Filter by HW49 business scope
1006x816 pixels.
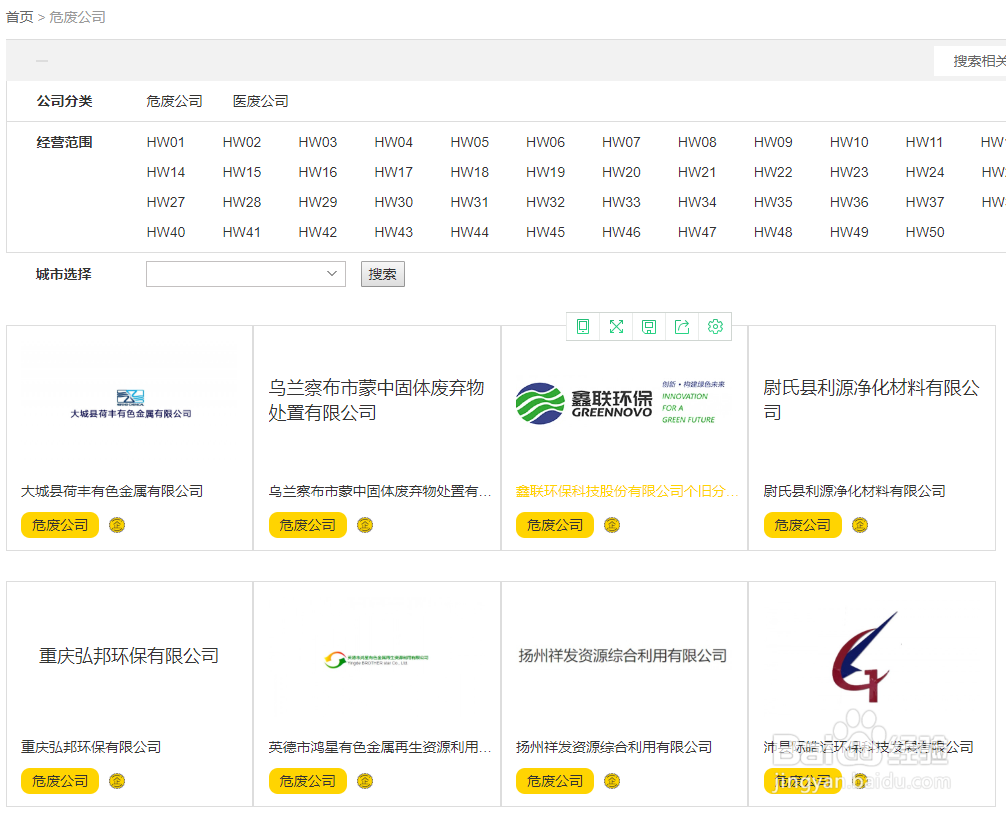[x=849, y=233]
